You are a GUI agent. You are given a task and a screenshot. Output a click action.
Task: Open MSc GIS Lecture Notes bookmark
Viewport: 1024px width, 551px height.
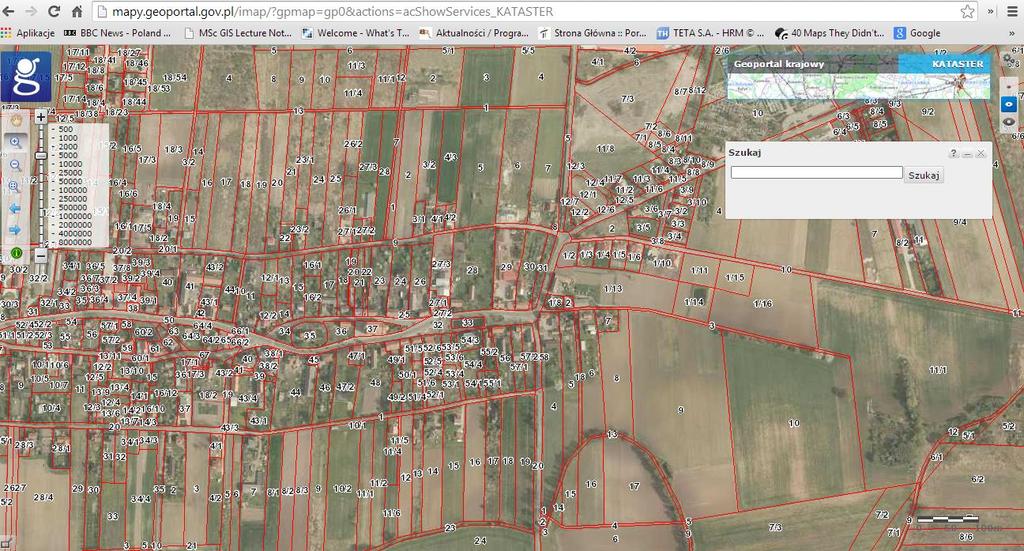(x=238, y=33)
